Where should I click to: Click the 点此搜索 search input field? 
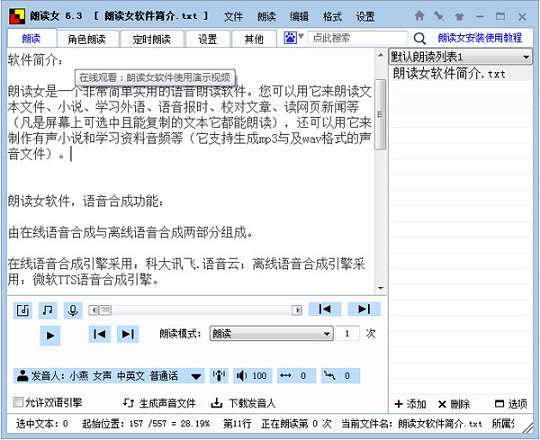tap(357, 38)
